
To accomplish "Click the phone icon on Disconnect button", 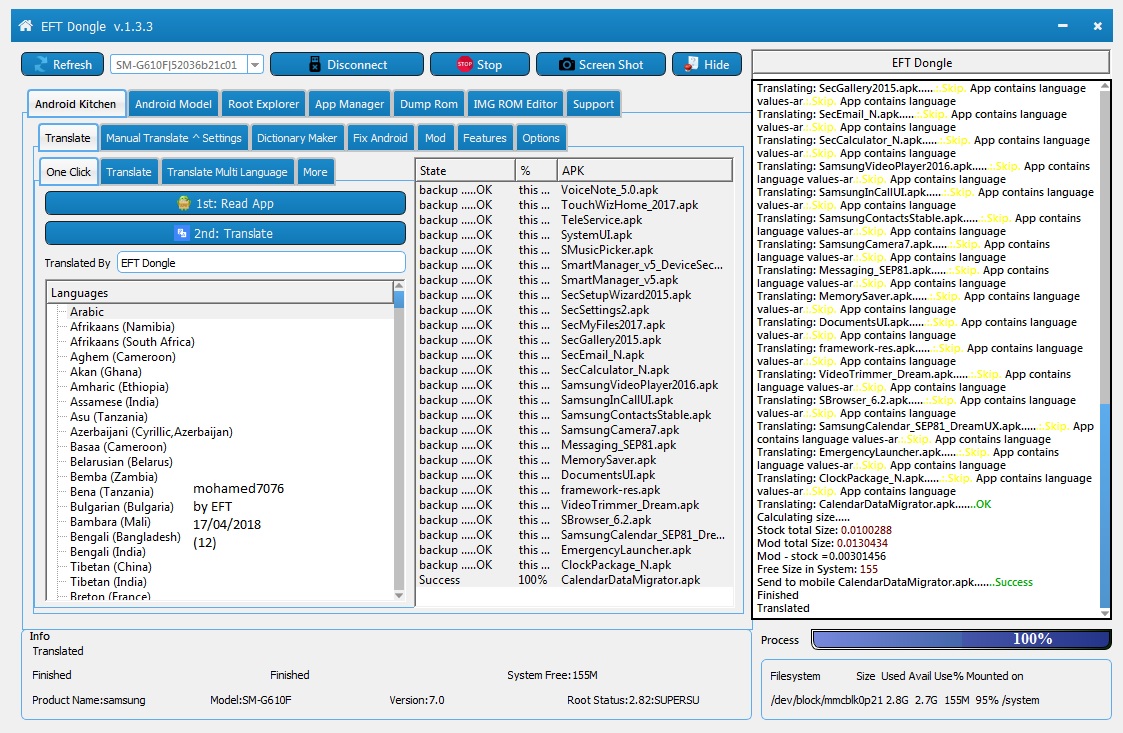I will click(314, 64).
